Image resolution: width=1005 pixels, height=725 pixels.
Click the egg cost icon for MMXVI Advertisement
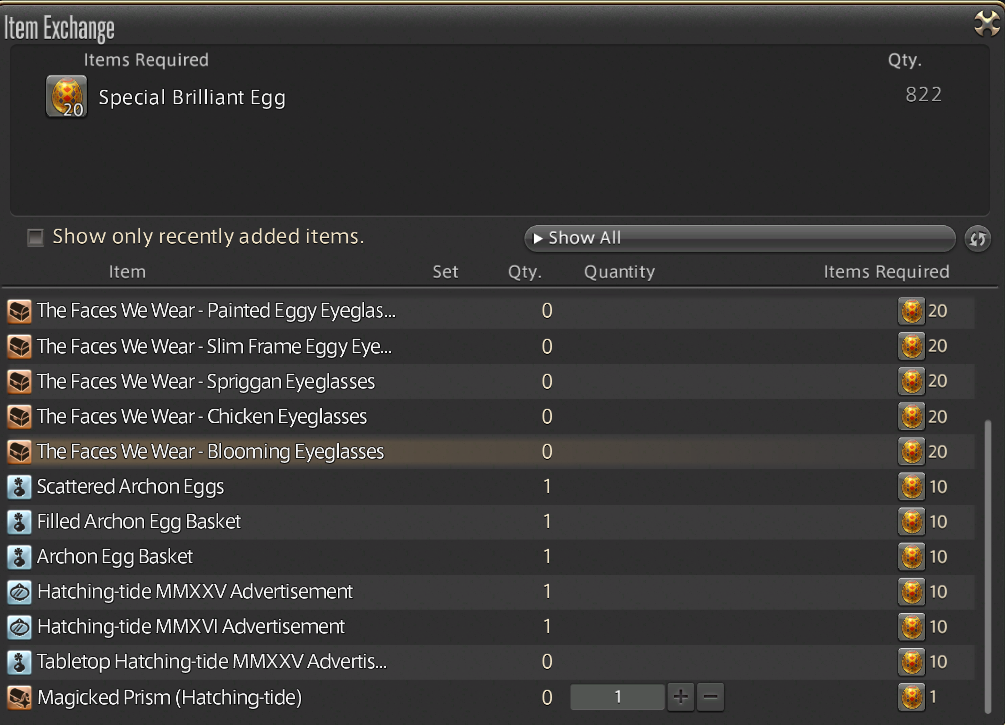911,627
